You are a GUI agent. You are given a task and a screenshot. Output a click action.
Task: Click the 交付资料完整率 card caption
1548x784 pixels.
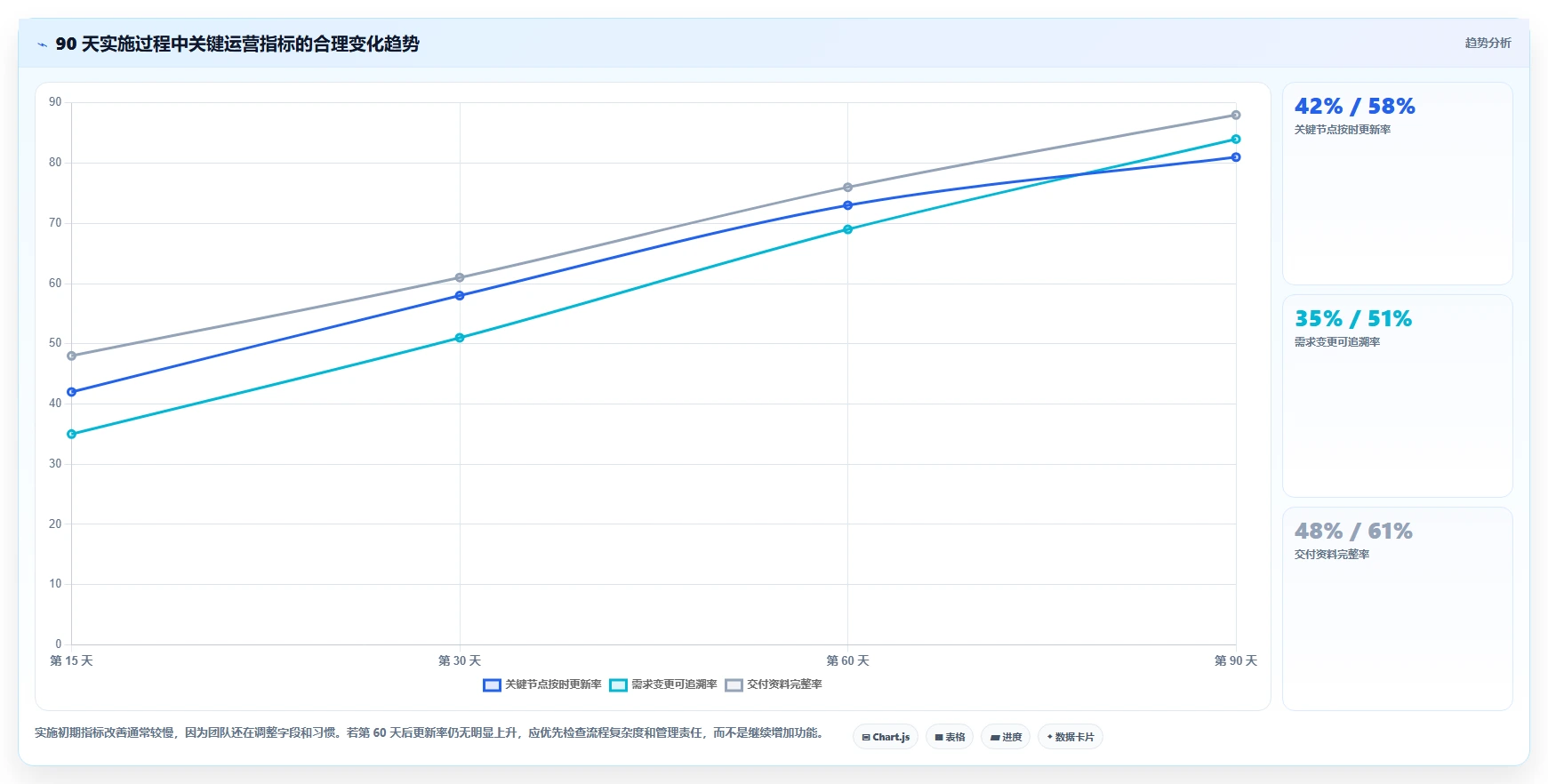(1332, 555)
